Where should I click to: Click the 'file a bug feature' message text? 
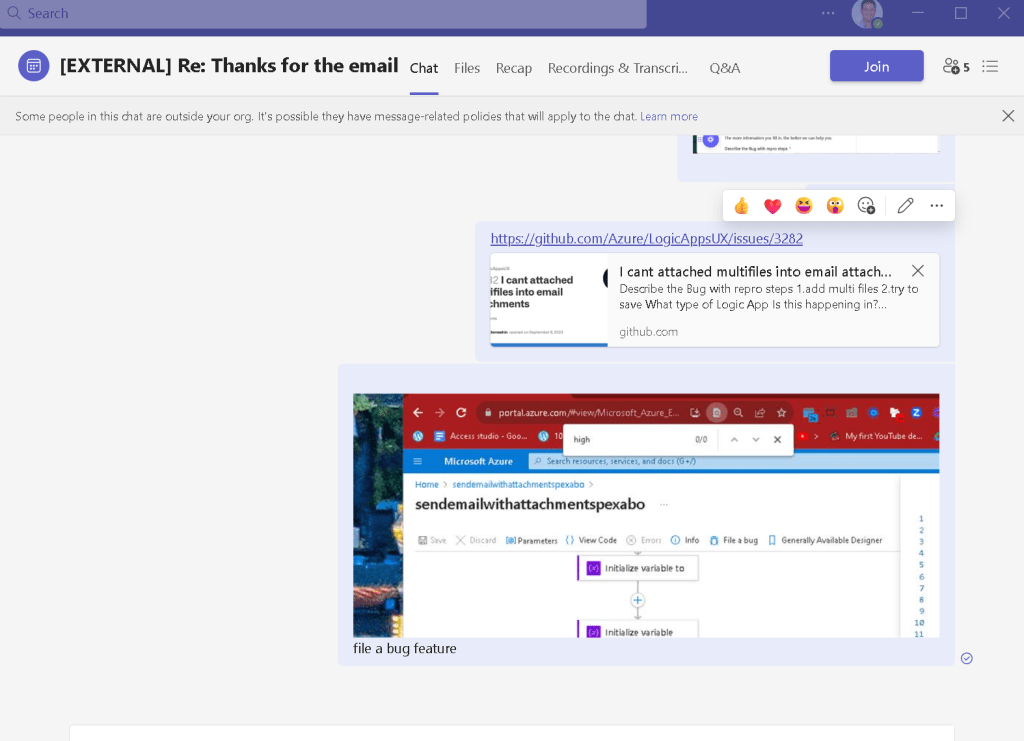[405, 648]
